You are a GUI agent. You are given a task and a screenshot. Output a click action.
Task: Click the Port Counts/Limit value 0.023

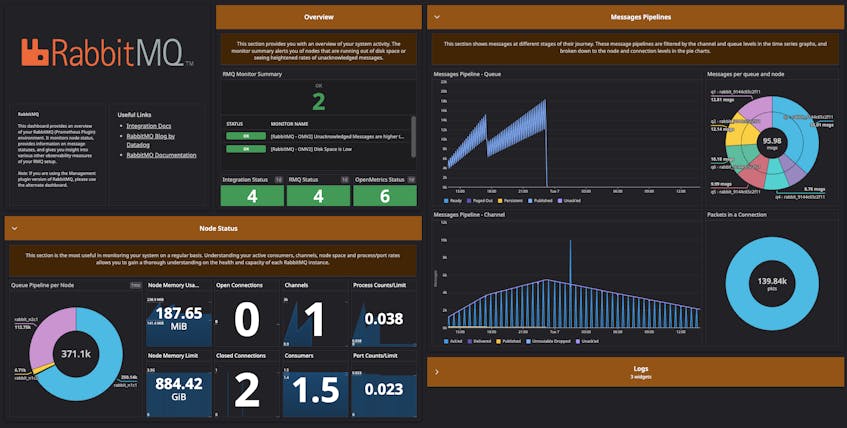[384, 389]
